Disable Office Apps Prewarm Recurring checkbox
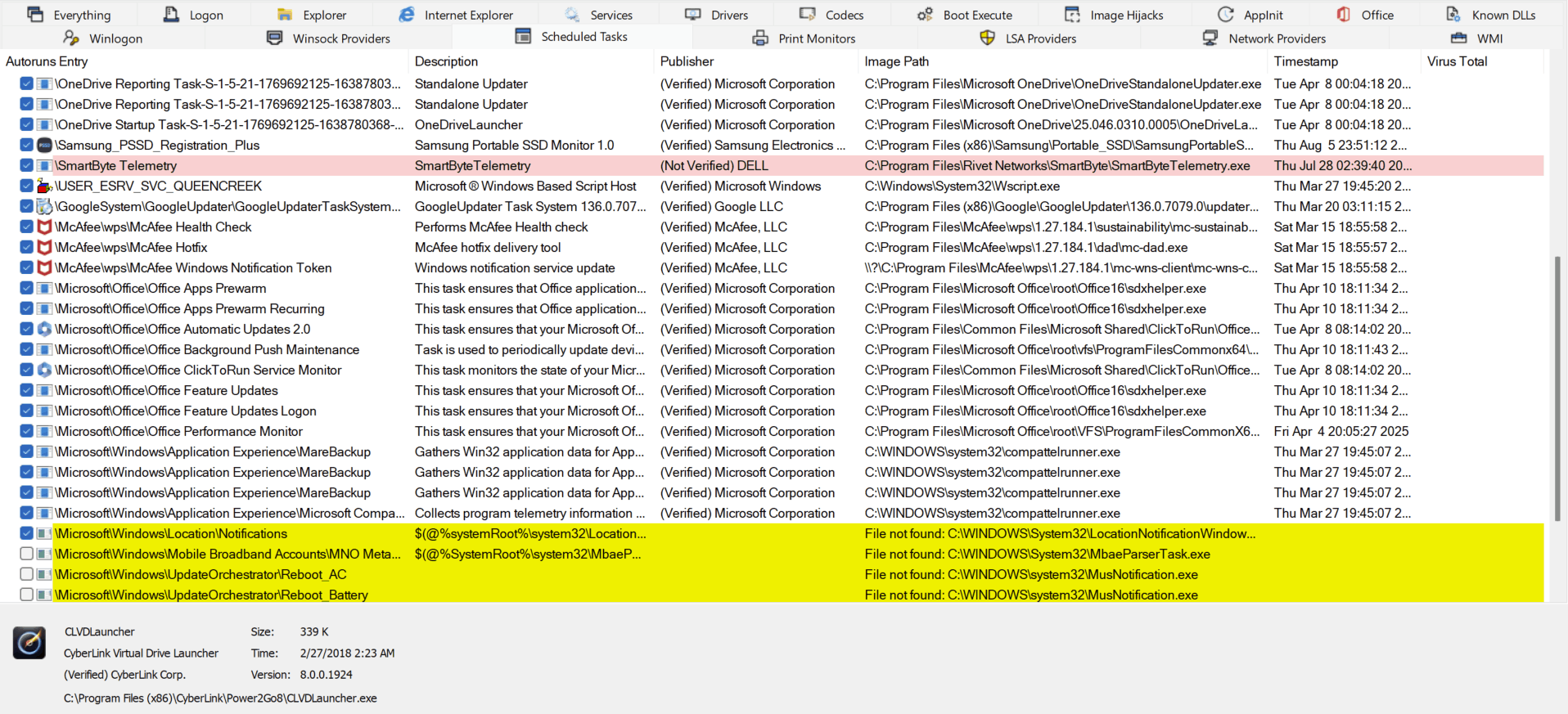 (26, 308)
